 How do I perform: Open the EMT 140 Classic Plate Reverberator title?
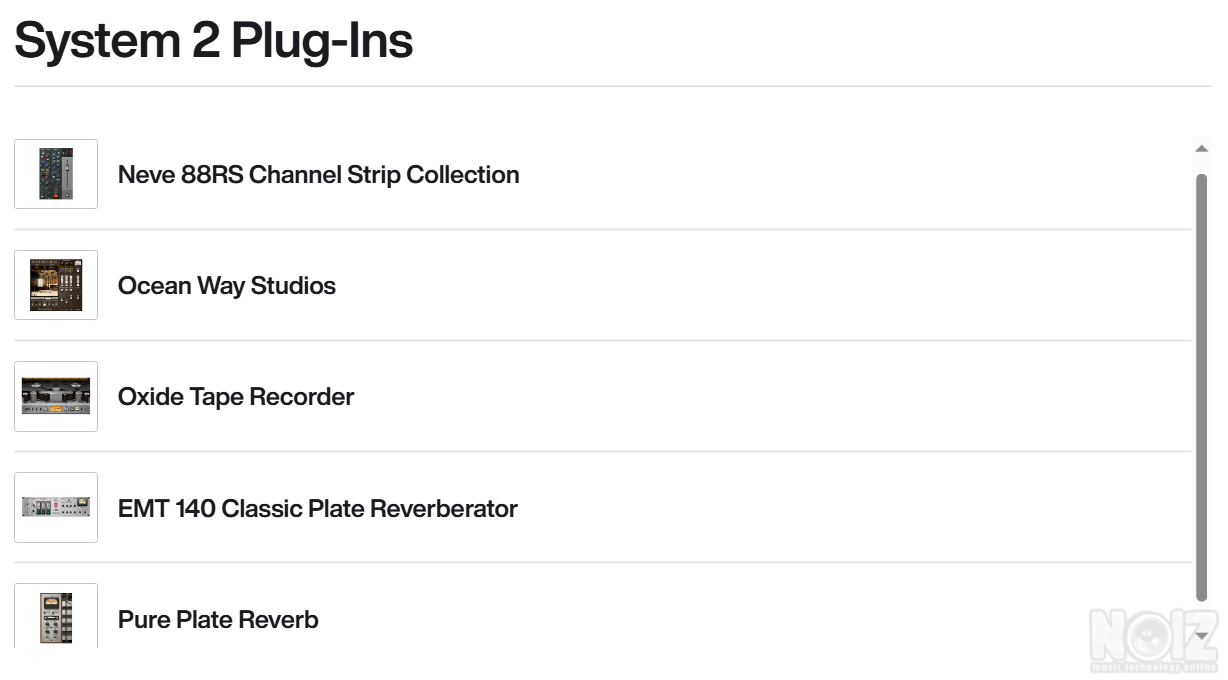317,508
